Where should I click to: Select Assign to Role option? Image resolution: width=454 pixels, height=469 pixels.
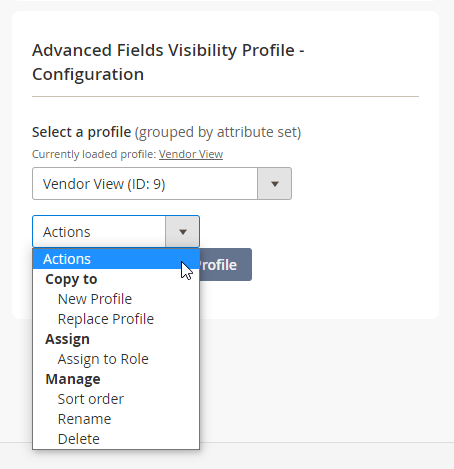coord(103,359)
